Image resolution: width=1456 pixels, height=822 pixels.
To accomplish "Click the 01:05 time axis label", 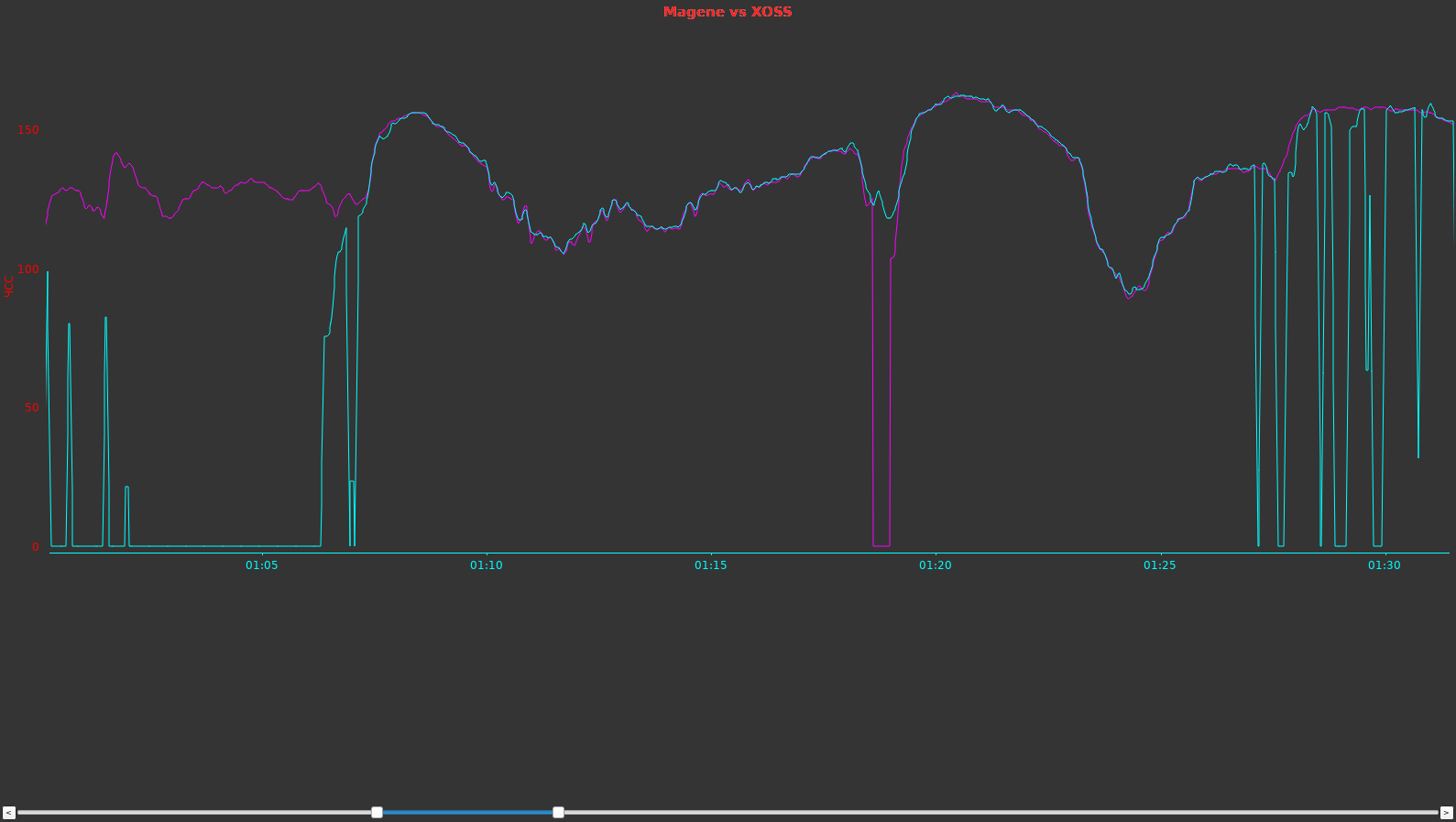I will click(x=262, y=565).
